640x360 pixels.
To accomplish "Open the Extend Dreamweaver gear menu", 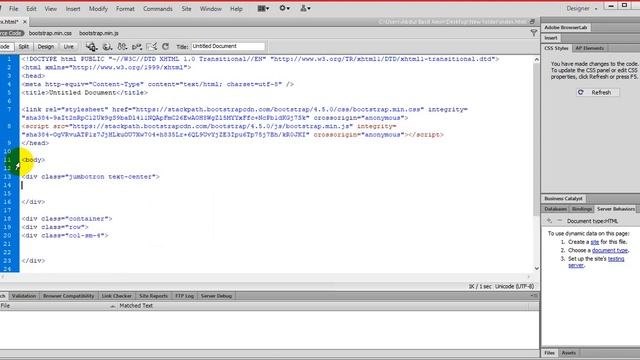I will (x=284, y=8).
